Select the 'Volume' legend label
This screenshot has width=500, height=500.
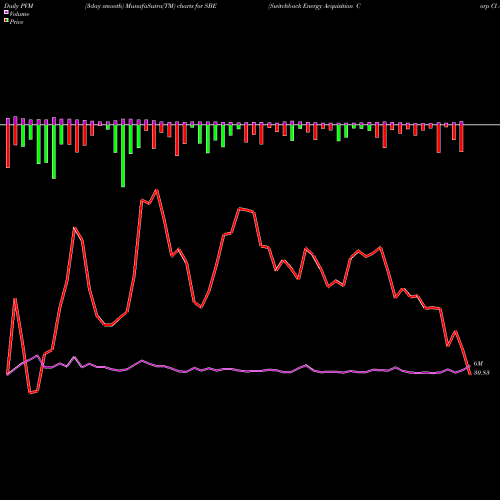pyautogui.click(x=19, y=14)
